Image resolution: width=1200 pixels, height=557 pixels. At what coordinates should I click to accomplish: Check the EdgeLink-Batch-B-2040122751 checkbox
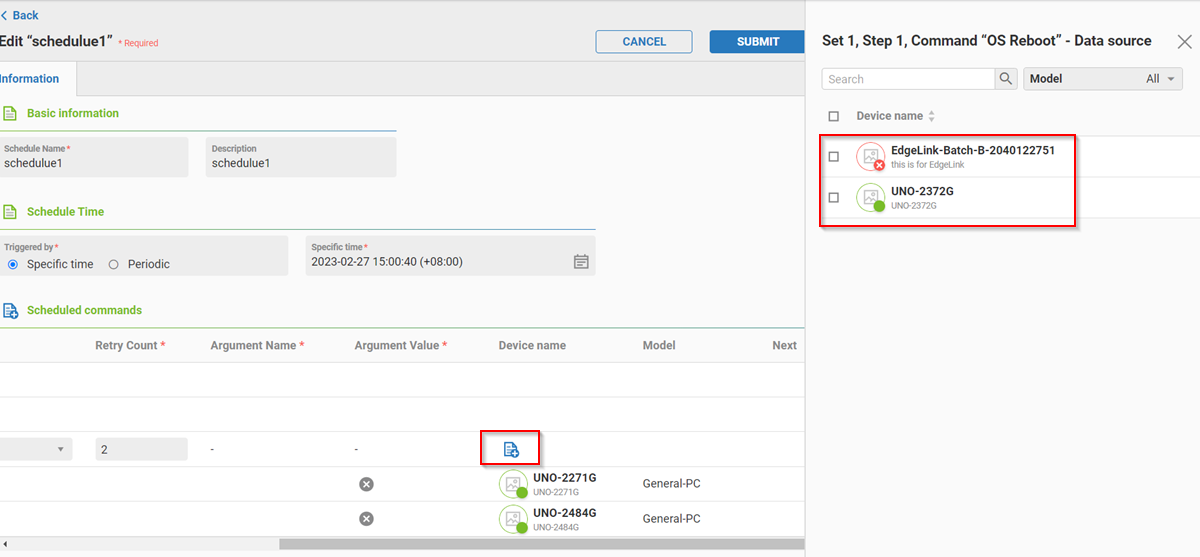[834, 157]
